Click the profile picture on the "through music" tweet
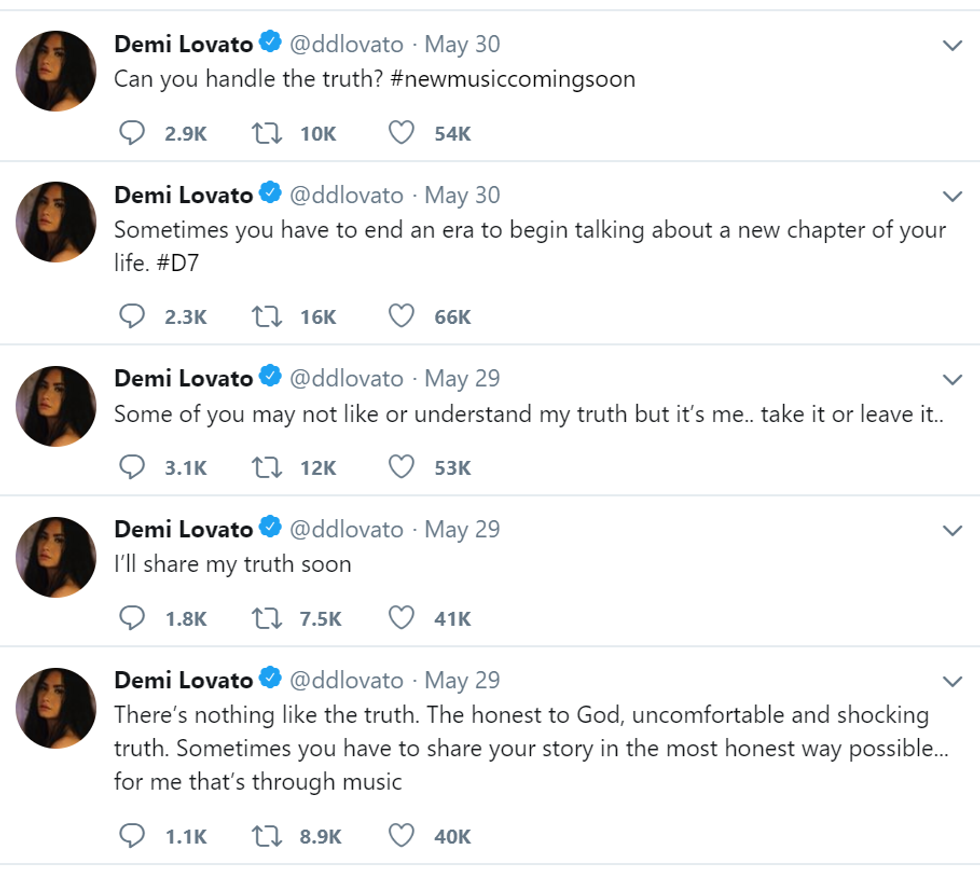The height and width of the screenshot is (872, 980). pyautogui.click(x=56, y=707)
